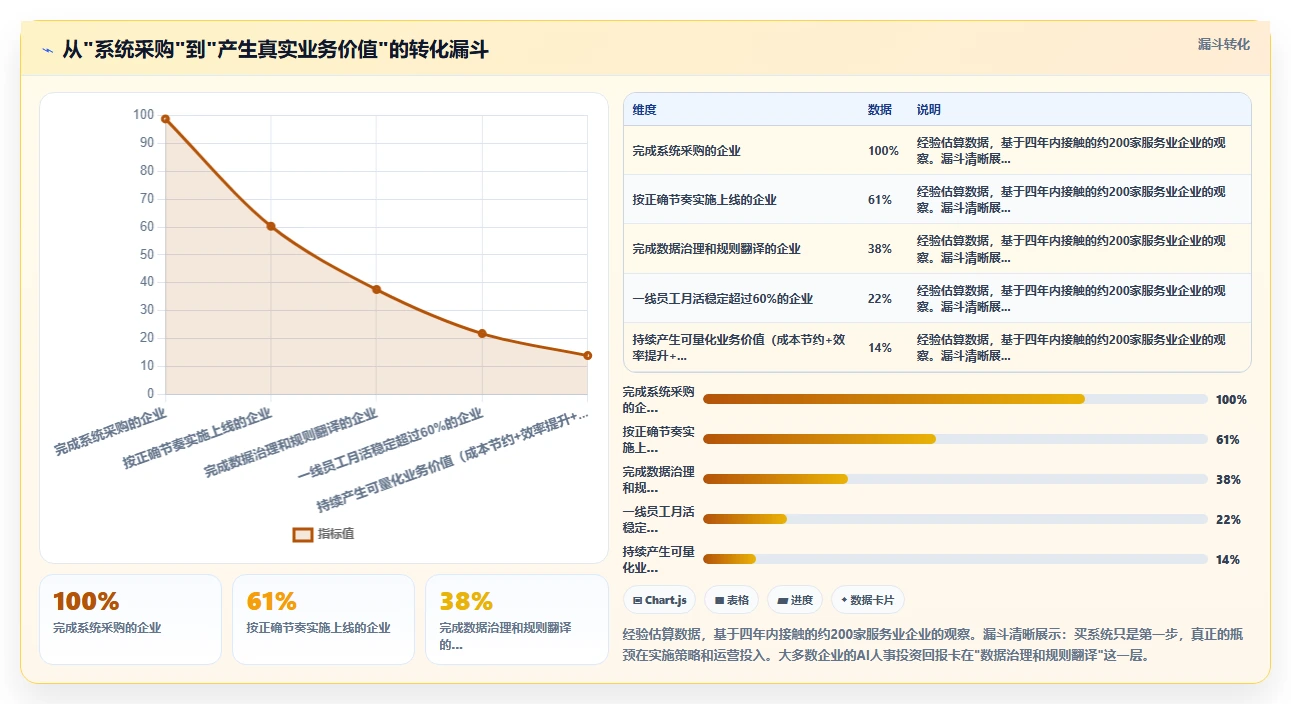The width and height of the screenshot is (1291, 704).
Task: Click the 维度 column header
Action: (x=644, y=110)
